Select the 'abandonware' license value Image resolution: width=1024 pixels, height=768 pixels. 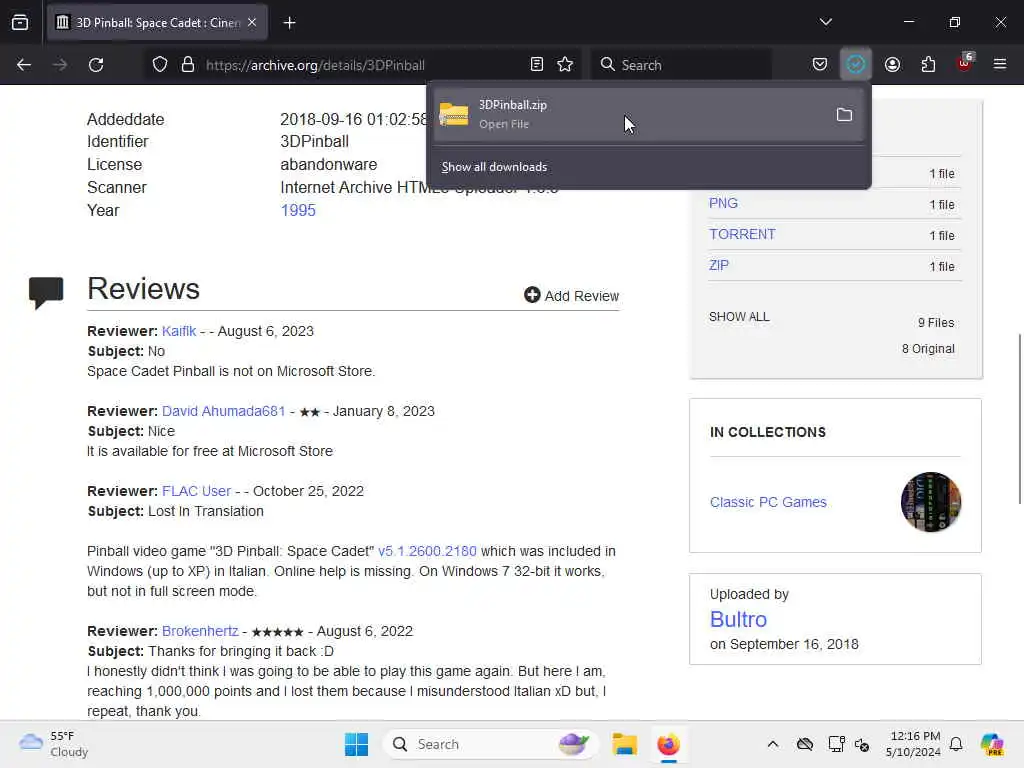tap(328, 165)
